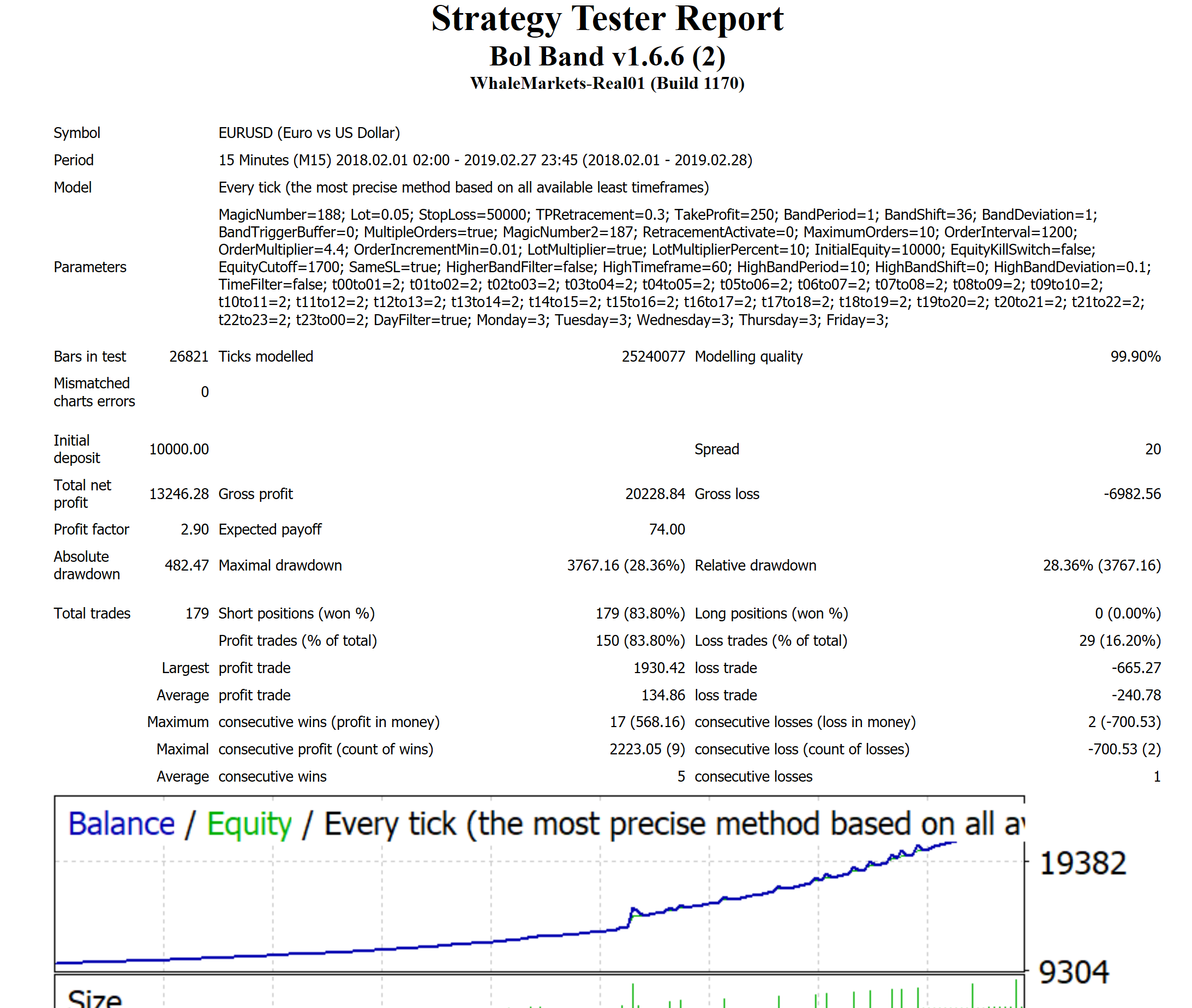Click the "Modelling quality" label
The image size is (1192, 1008).
[748, 357]
